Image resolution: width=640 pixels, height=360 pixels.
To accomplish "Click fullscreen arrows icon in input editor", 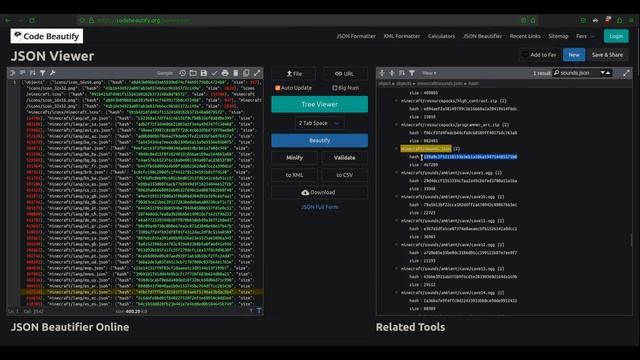I will [x=257, y=73].
